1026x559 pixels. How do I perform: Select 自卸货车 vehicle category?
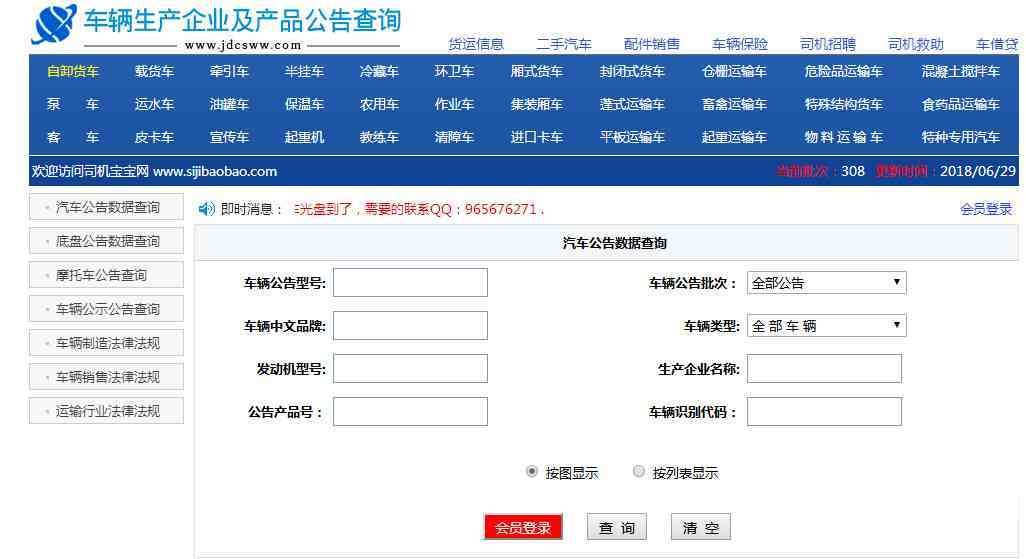(x=73, y=72)
